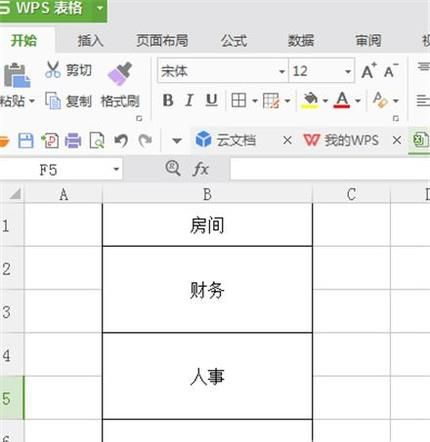This screenshot has width=430, height=442.
Task: Copy selection with 复制
Action: (68, 101)
